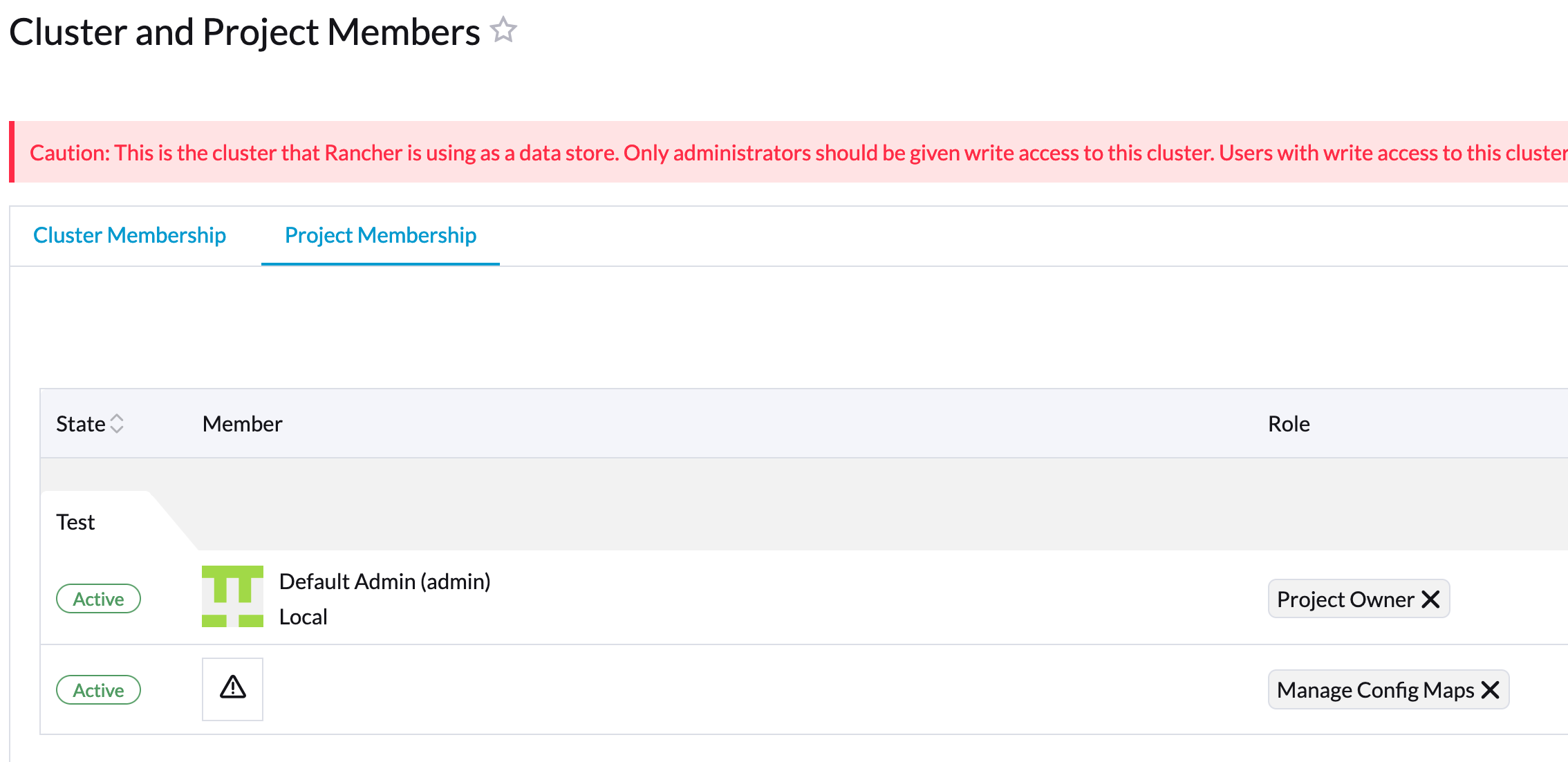The height and width of the screenshot is (762, 1568).
Task: Select the Test project group header
Action: [75, 521]
